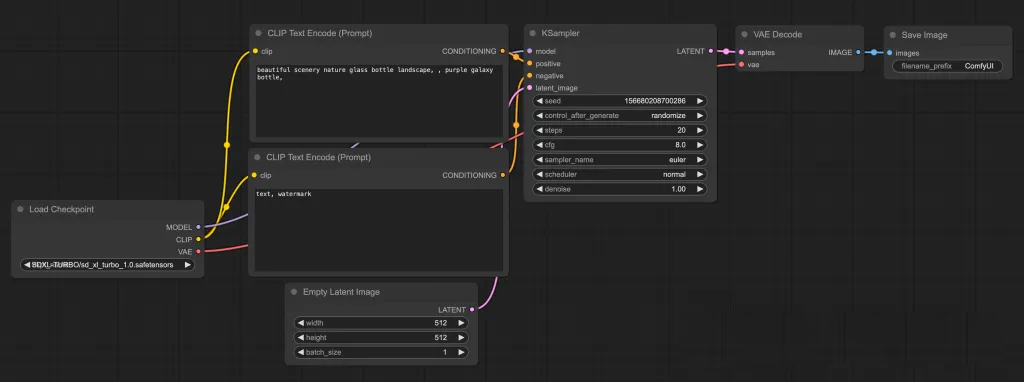Click the latent_image input socket on KSampler

pyautogui.click(x=530, y=88)
